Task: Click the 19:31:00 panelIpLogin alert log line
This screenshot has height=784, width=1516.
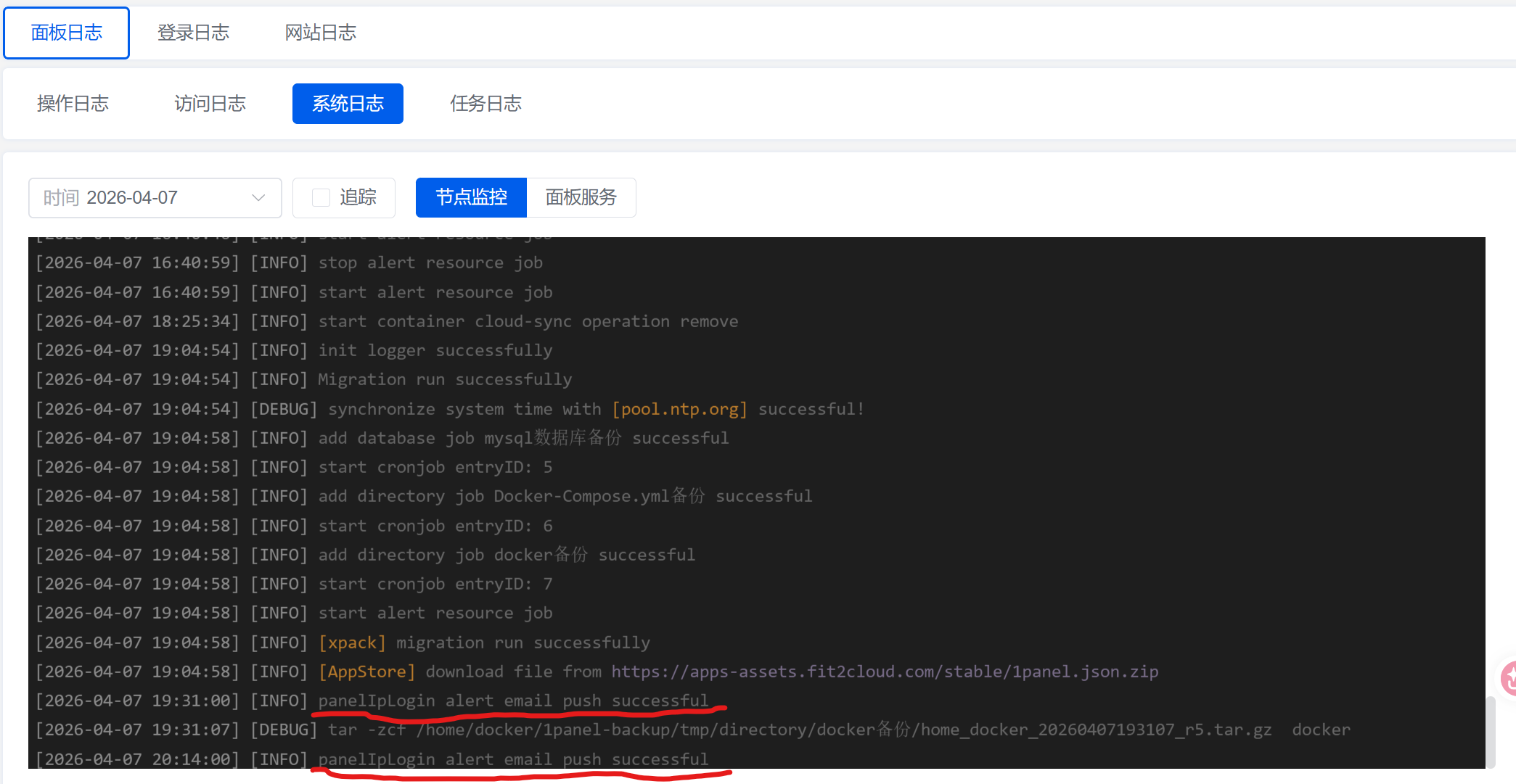Action: click(x=512, y=701)
